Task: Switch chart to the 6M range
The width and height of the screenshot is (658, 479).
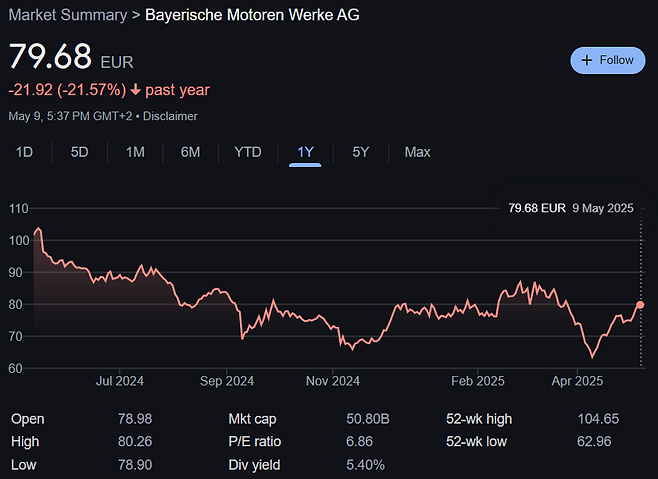Action: pos(190,152)
